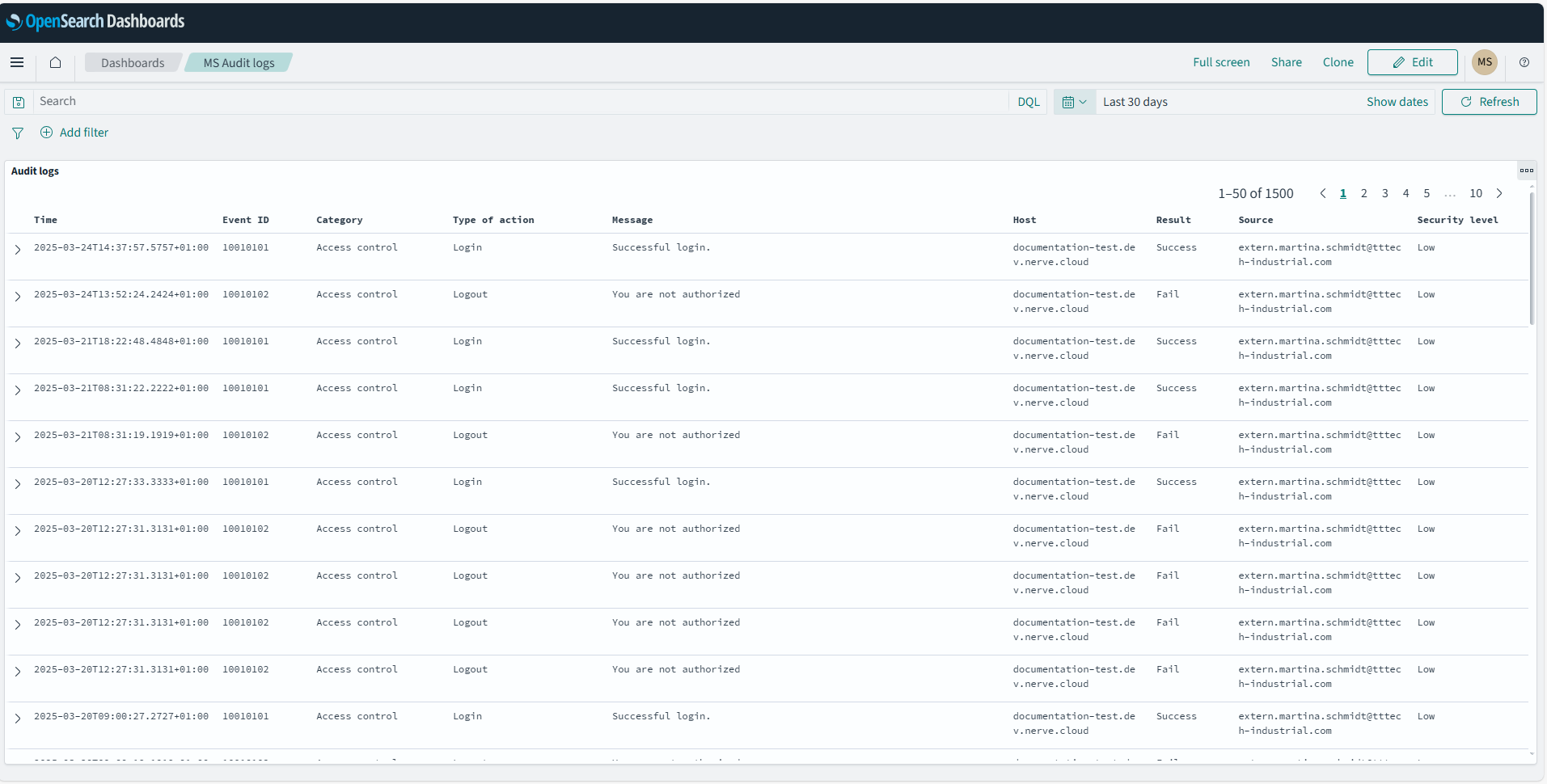The image size is (1547, 784).
Task: Click the filter funnel icon below the search bar
Action: pos(17,133)
